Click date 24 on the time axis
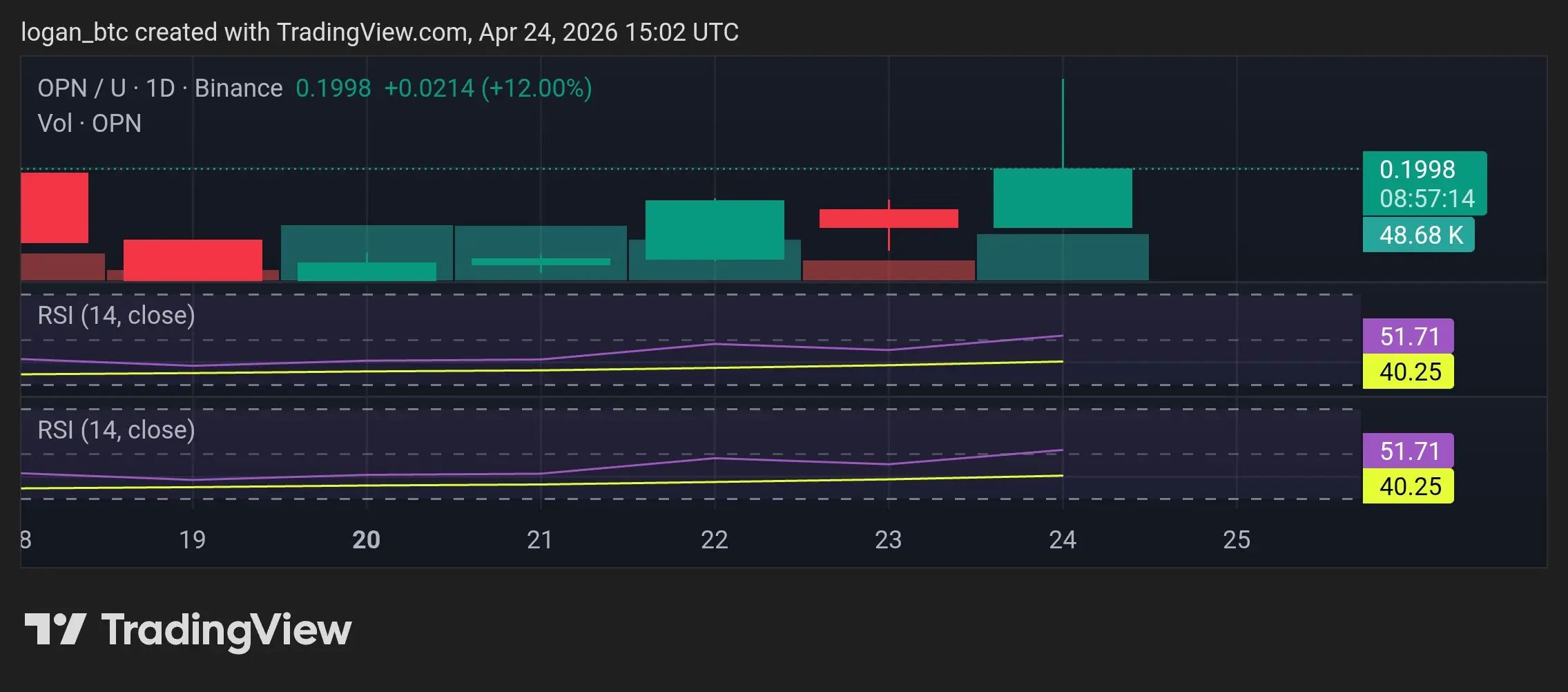This screenshot has height=692, width=1568. 1063,539
